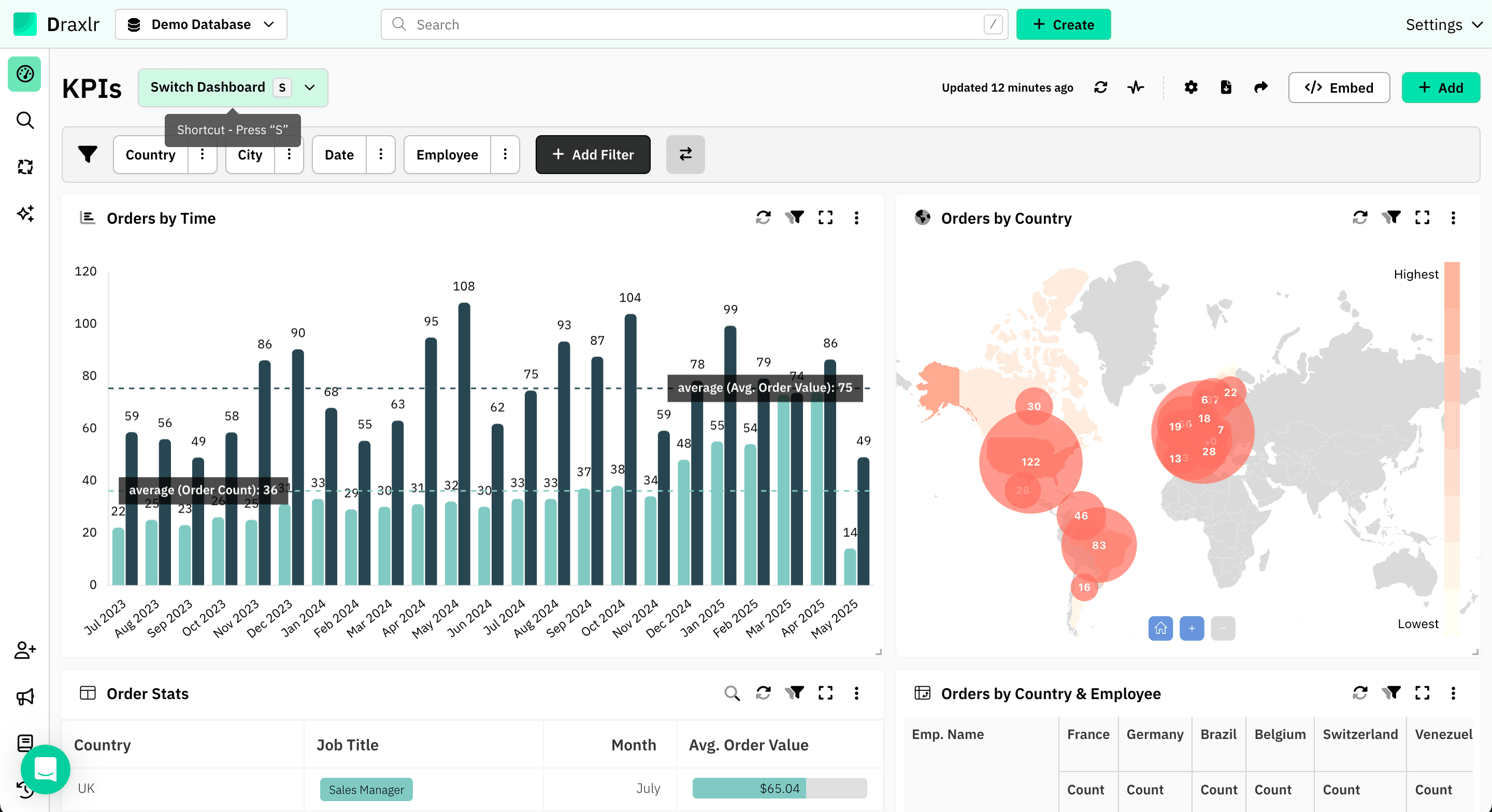
Task: Expand Orders by Time to fullscreen
Action: 825,218
